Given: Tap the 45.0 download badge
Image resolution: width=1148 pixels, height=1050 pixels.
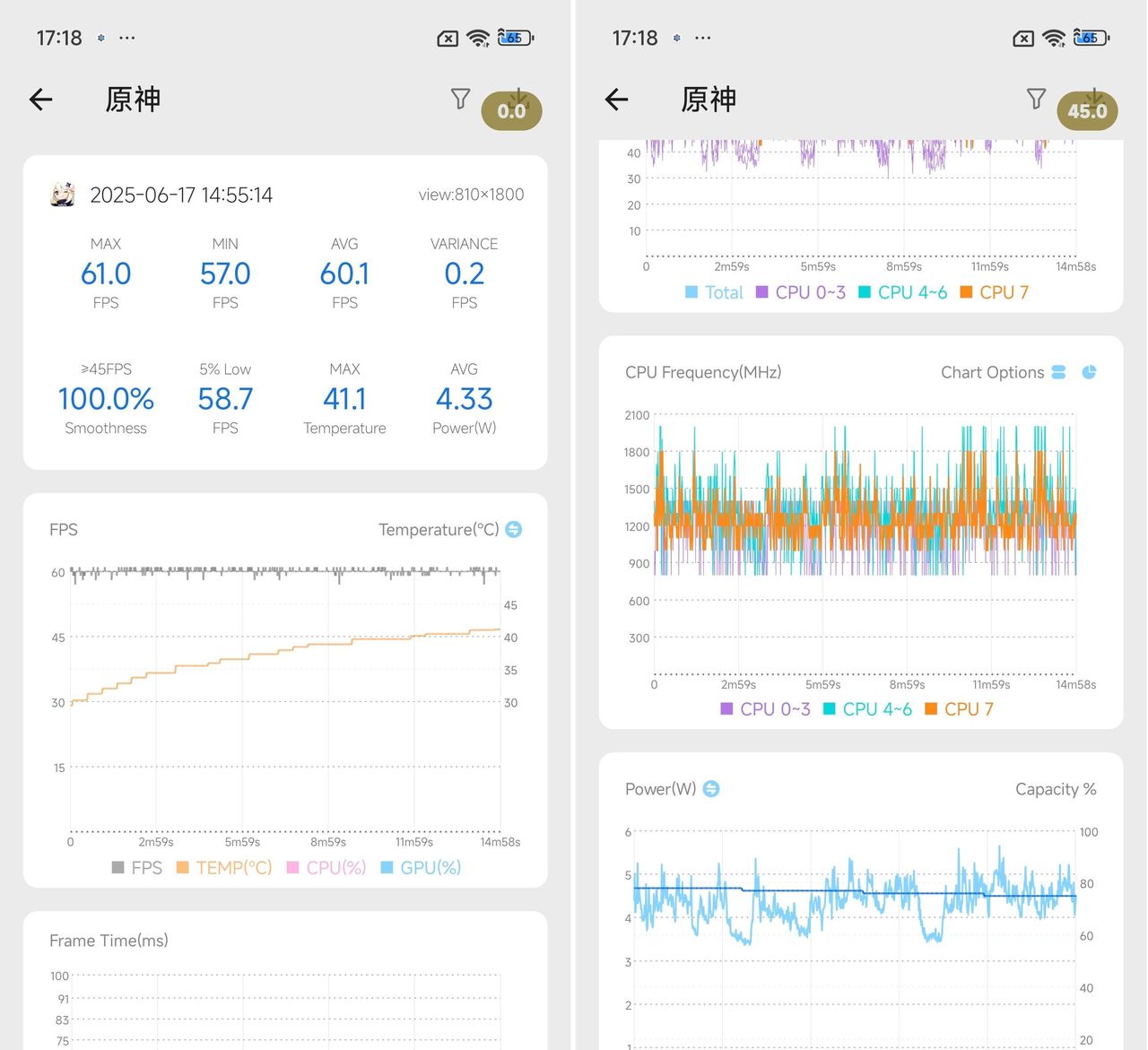Looking at the screenshot, I should pos(1087,110).
